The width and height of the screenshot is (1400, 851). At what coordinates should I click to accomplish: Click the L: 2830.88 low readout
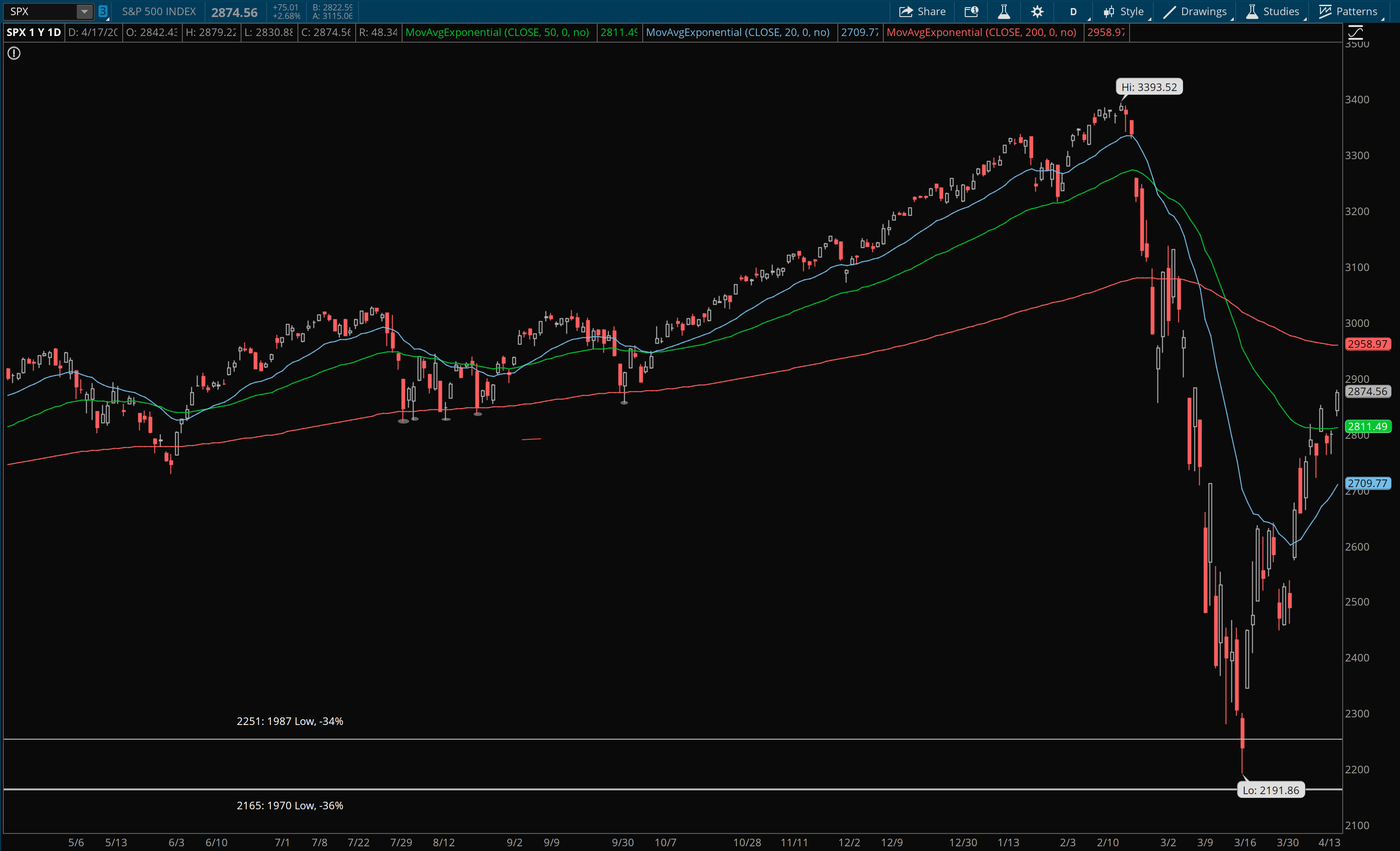pos(269,32)
